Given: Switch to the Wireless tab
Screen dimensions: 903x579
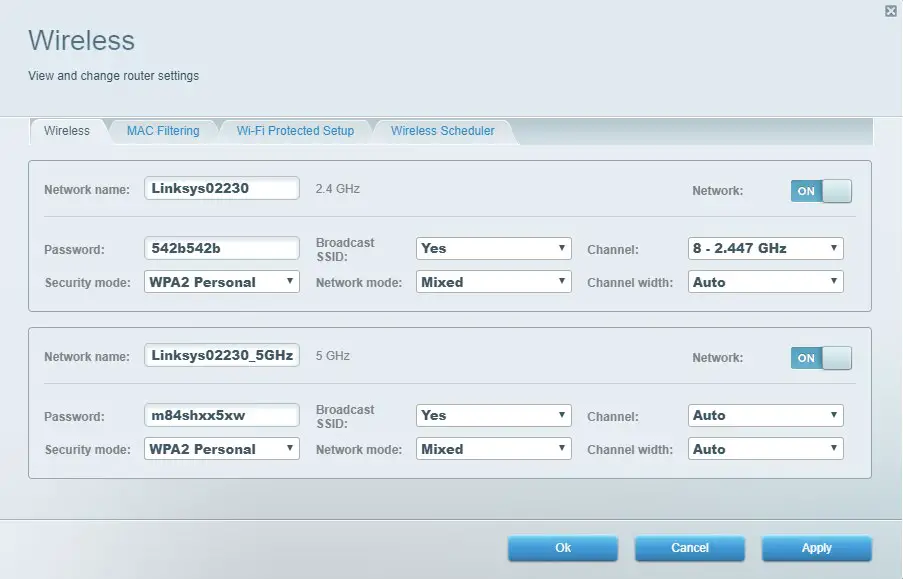Looking at the screenshot, I should [x=67, y=131].
